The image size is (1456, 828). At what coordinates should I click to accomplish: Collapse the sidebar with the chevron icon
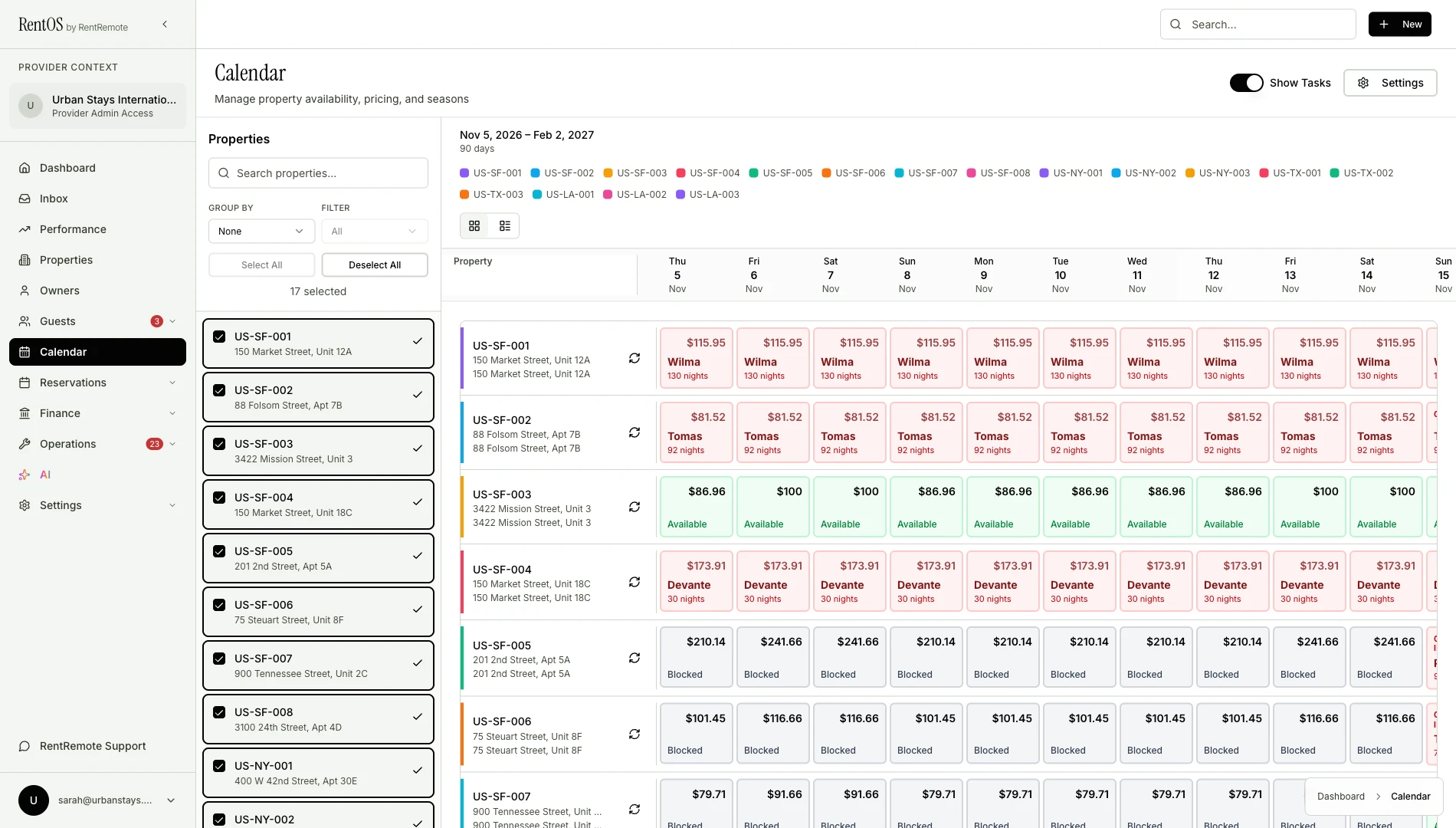coord(165,25)
